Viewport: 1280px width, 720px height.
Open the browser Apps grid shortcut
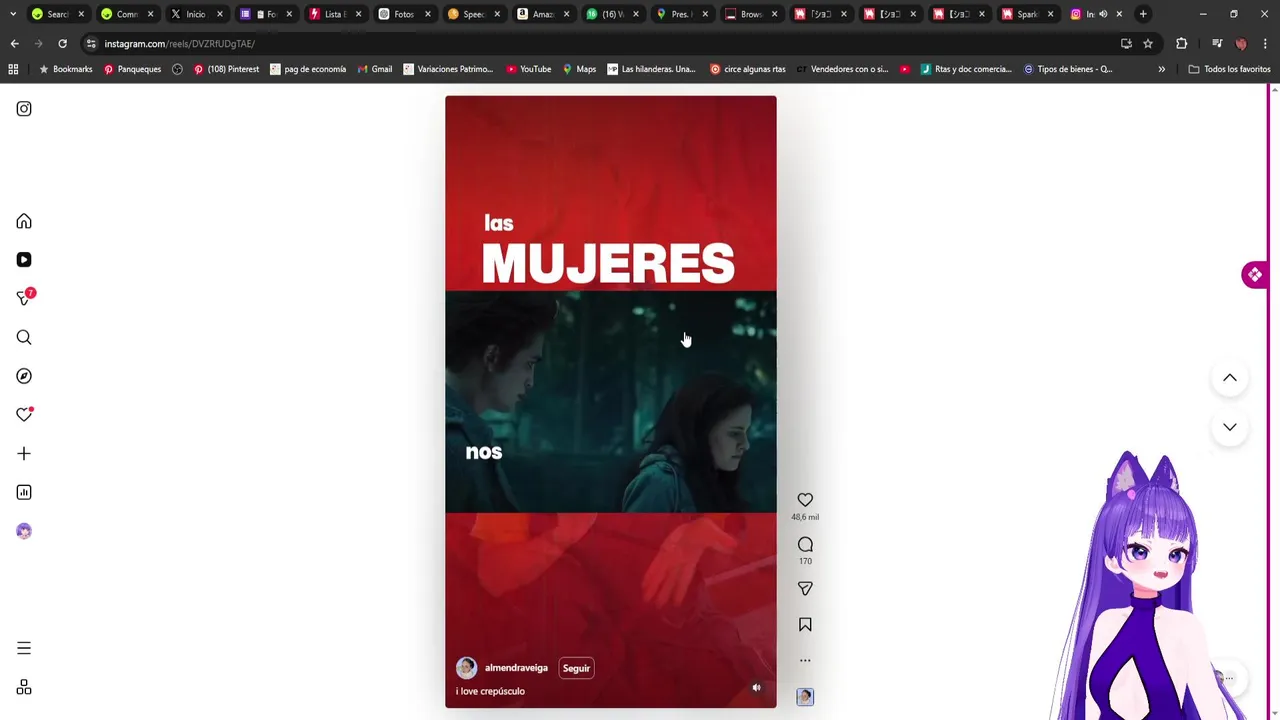point(13,69)
